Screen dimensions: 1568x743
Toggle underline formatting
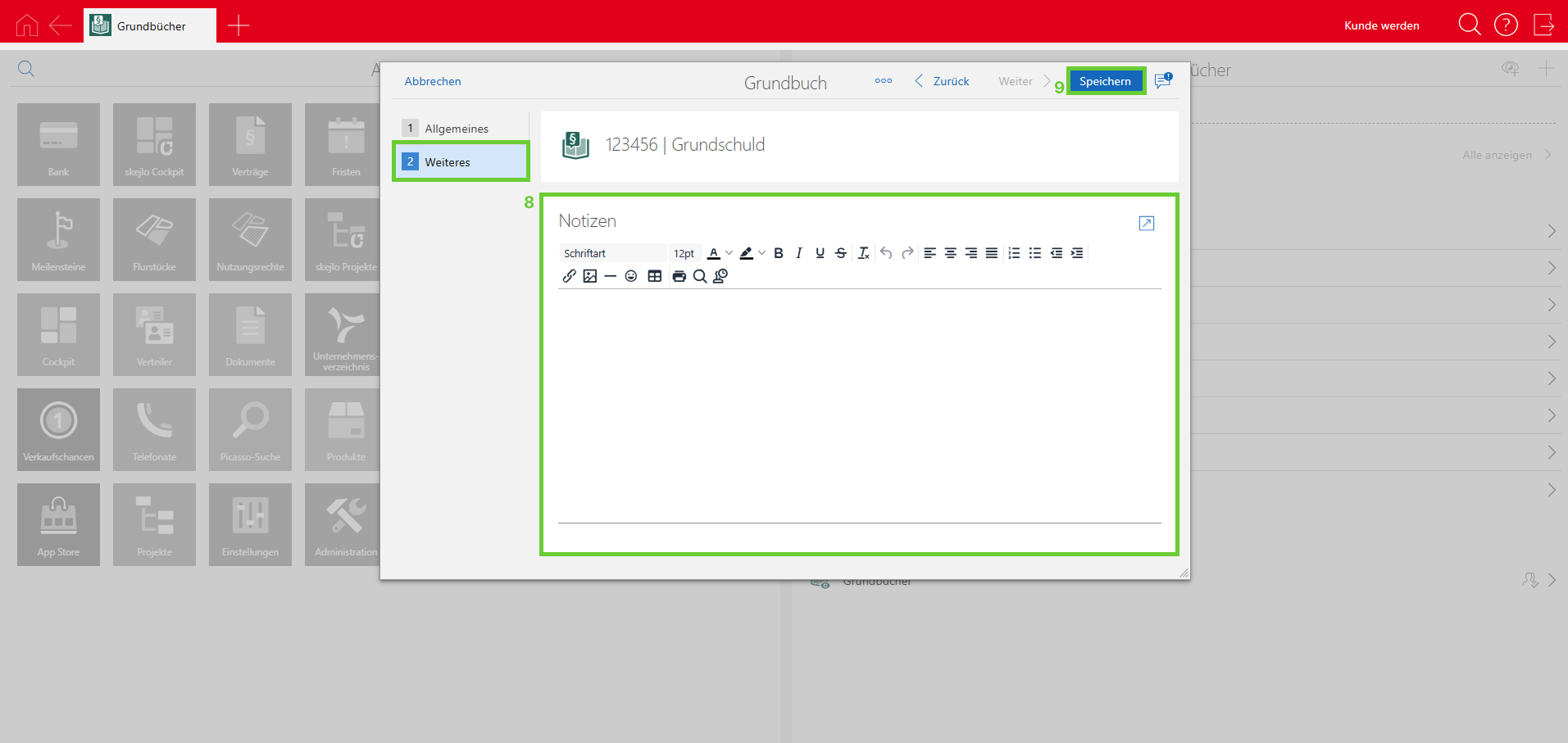coord(820,253)
